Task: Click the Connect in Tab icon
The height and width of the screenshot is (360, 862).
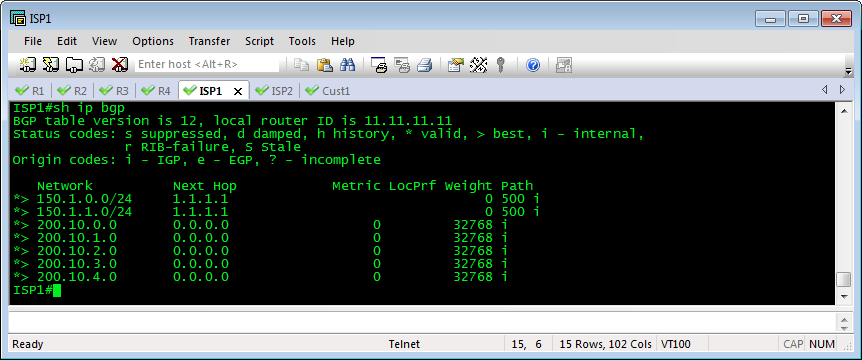Action: [74, 64]
